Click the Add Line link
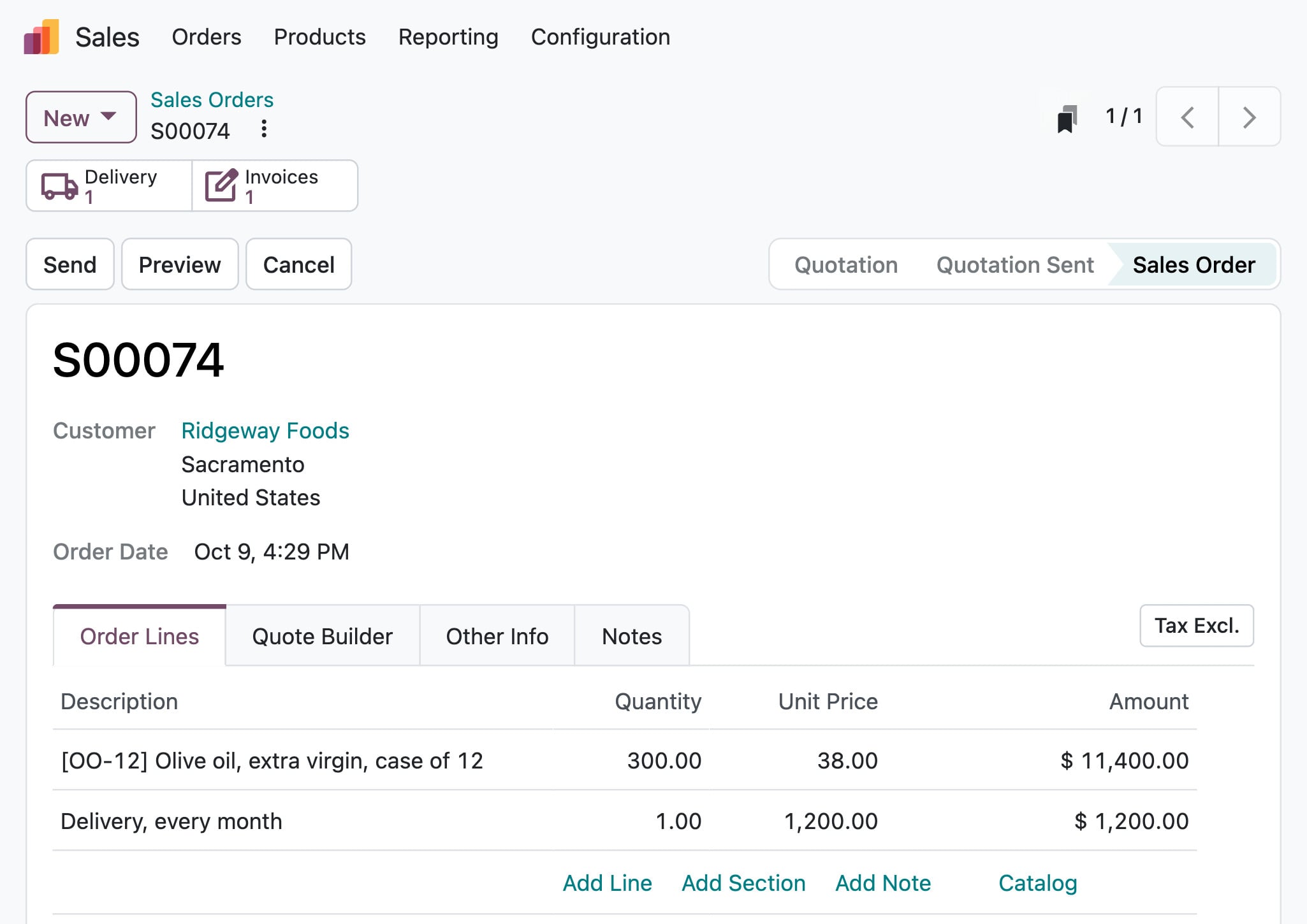Screen dimensions: 1307x924 608,883
